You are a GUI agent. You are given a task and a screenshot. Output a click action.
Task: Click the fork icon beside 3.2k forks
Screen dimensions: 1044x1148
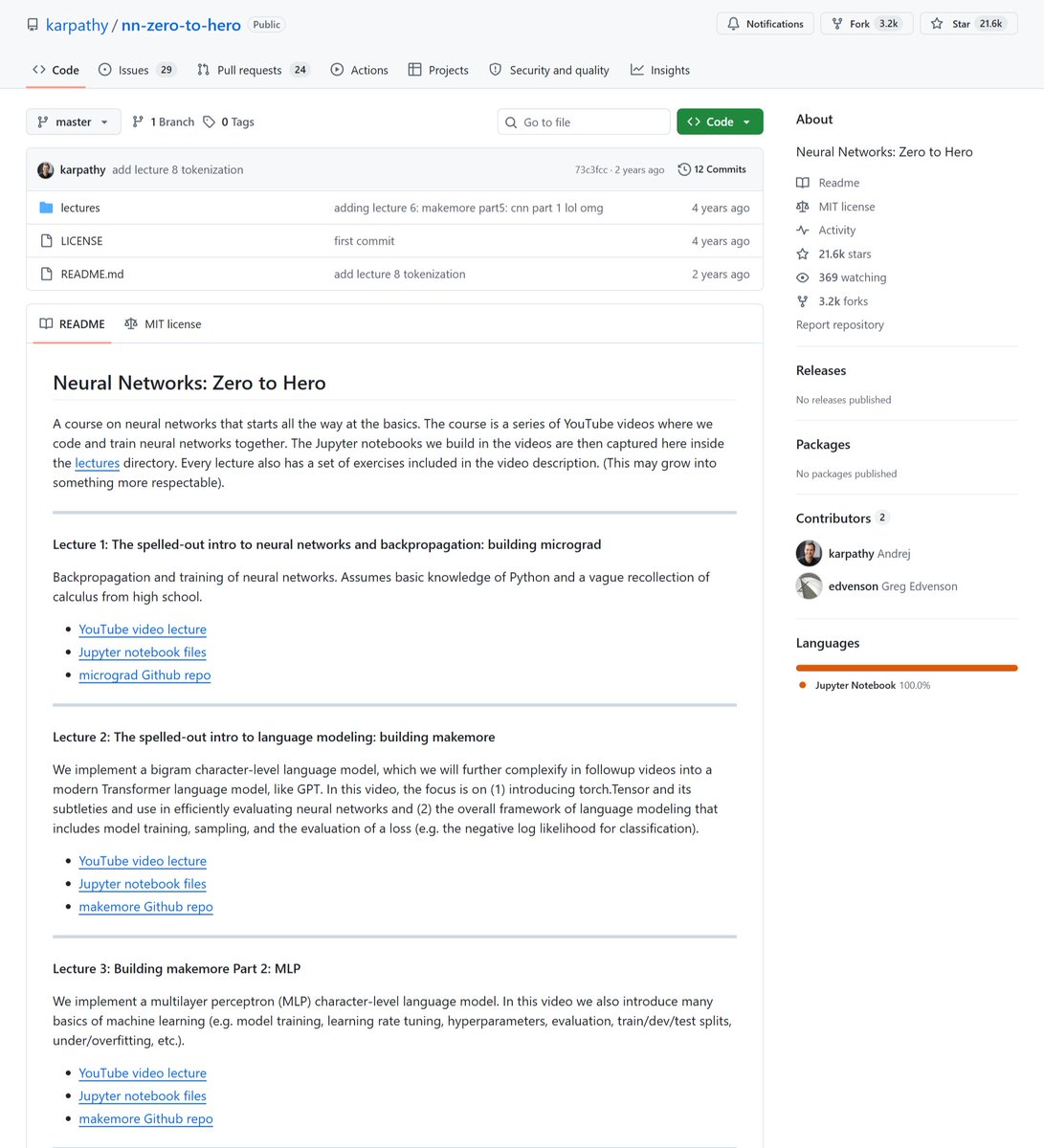coord(803,301)
